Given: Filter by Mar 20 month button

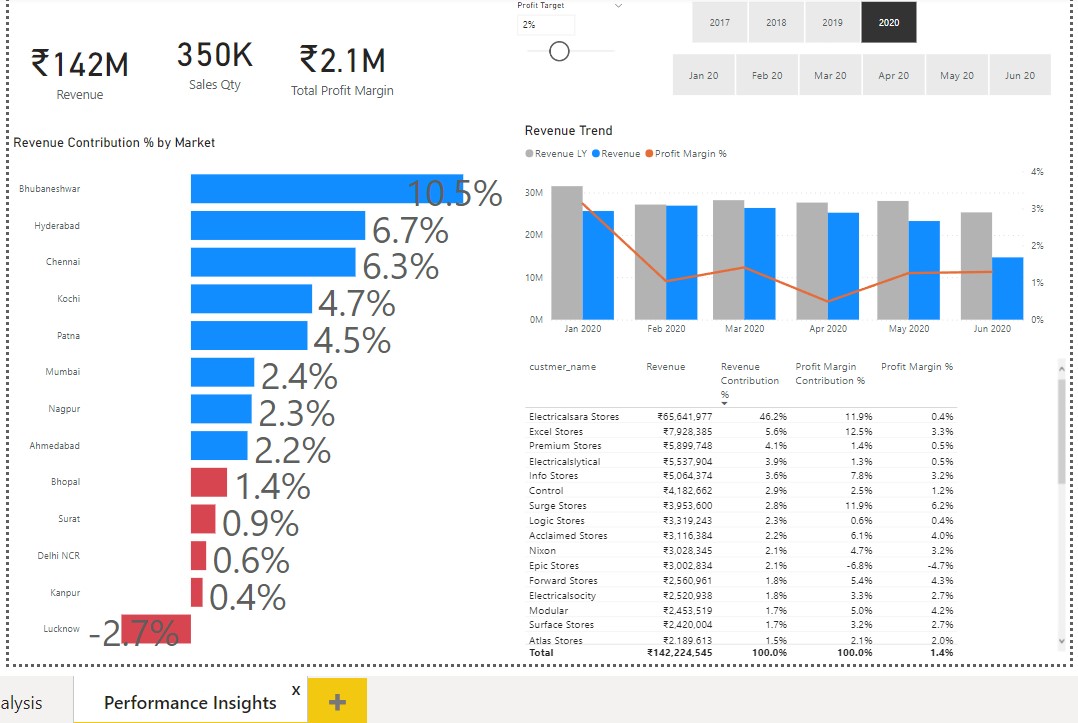Looking at the screenshot, I should point(830,75).
